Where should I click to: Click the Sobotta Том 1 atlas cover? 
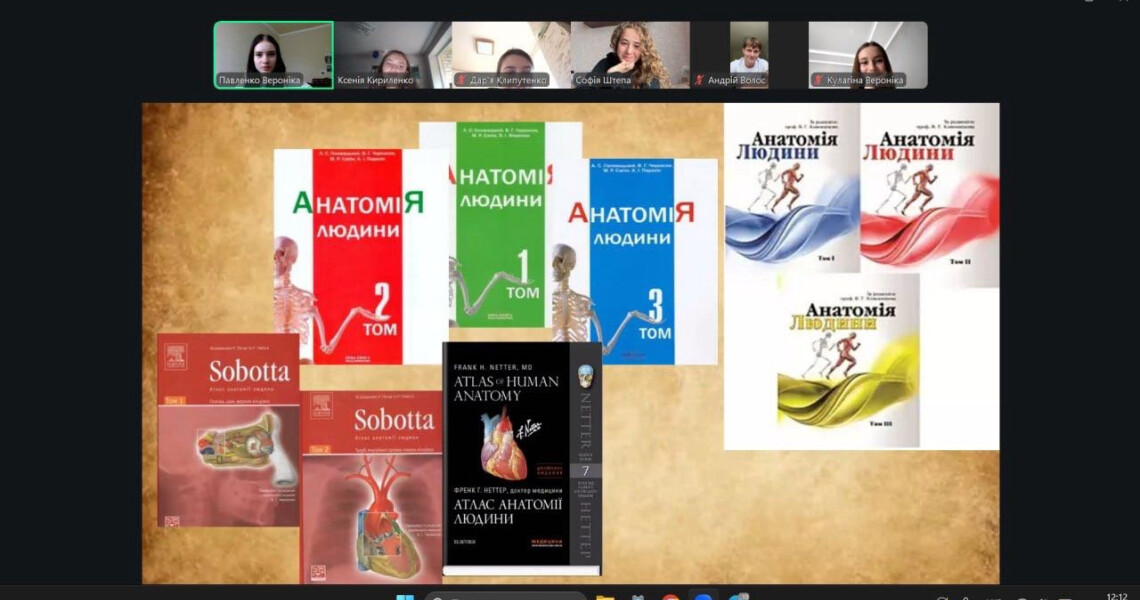pyautogui.click(x=228, y=430)
